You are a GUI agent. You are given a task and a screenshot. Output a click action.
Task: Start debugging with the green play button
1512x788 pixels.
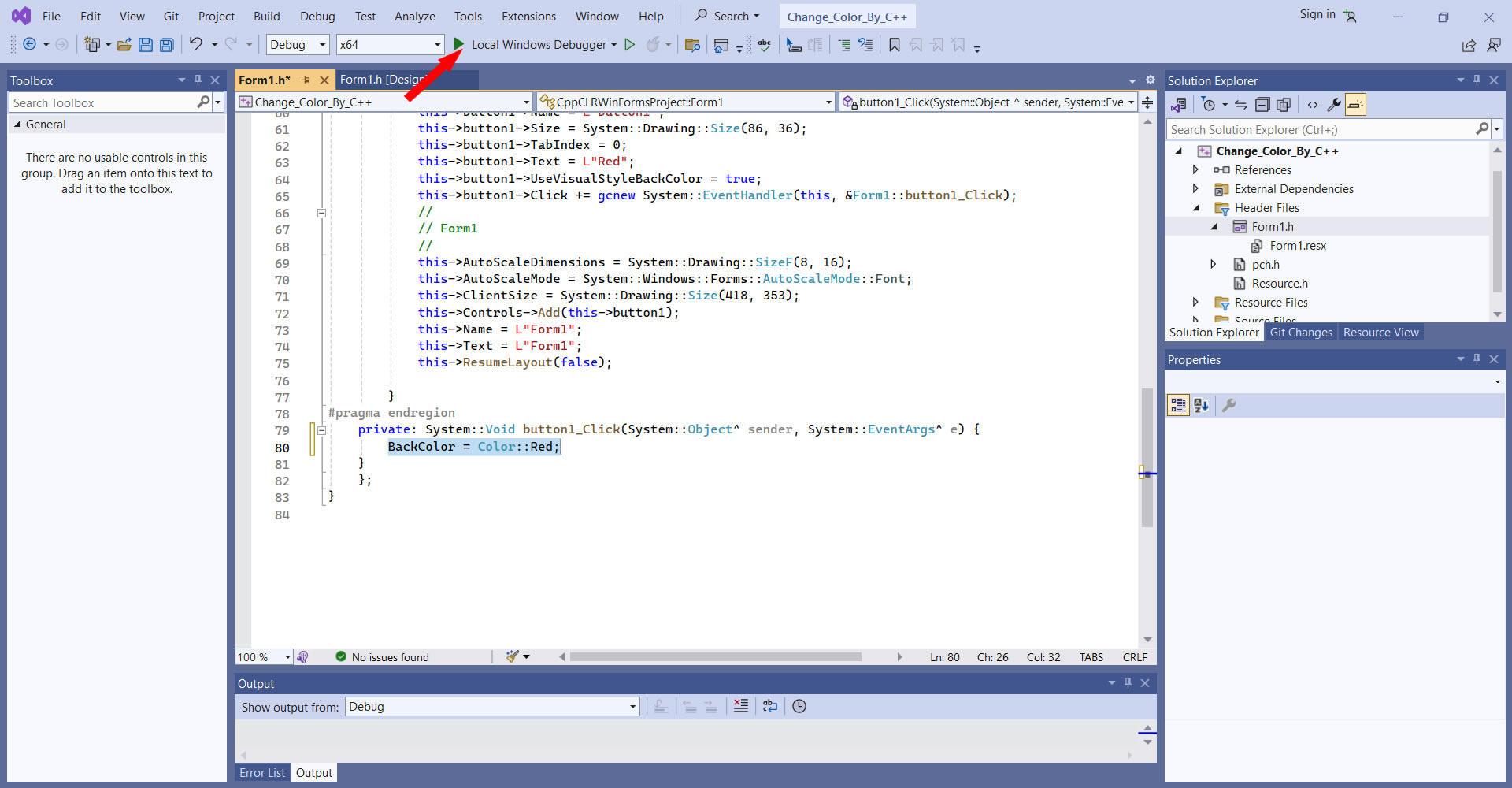[x=458, y=45]
